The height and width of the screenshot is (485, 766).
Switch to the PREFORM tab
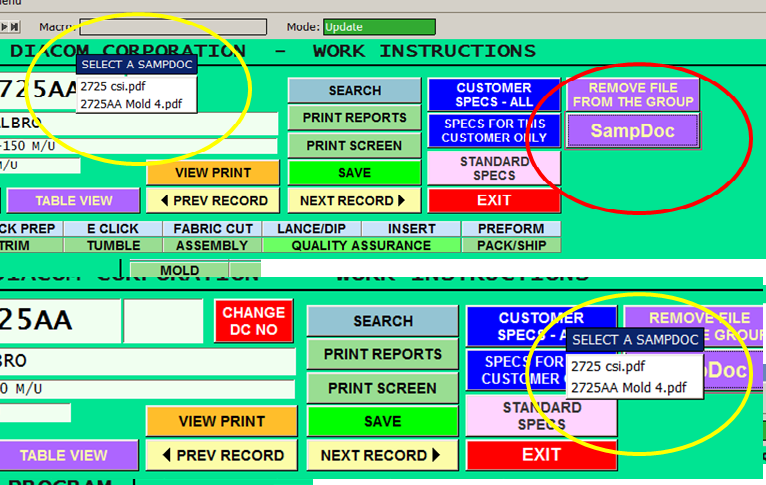click(x=511, y=229)
